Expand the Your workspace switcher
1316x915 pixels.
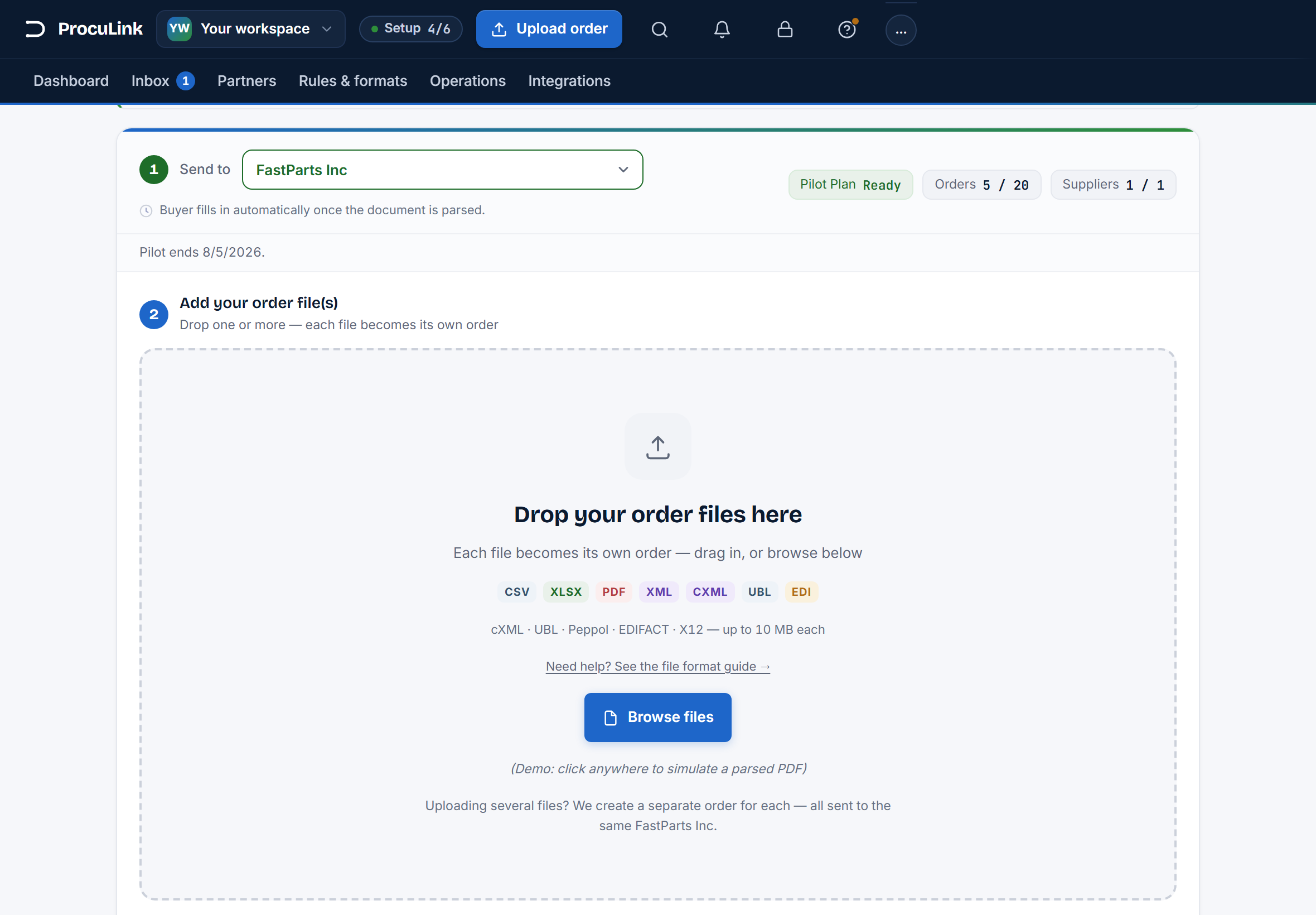pos(250,28)
